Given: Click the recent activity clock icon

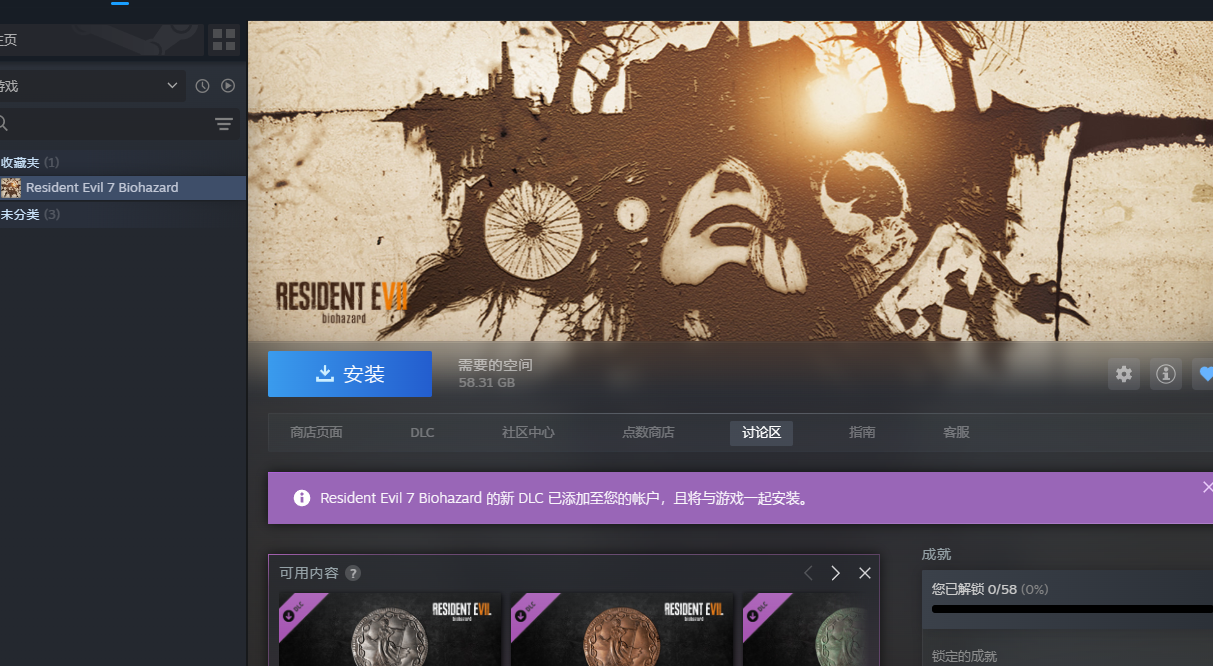Looking at the screenshot, I should (202, 86).
